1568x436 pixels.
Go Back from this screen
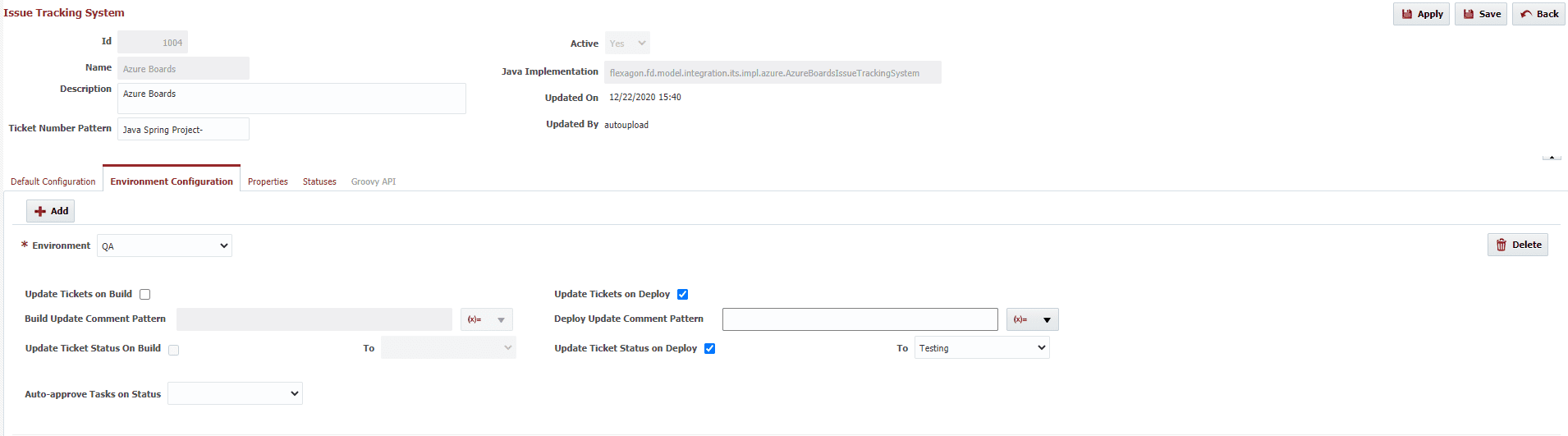pos(1538,14)
